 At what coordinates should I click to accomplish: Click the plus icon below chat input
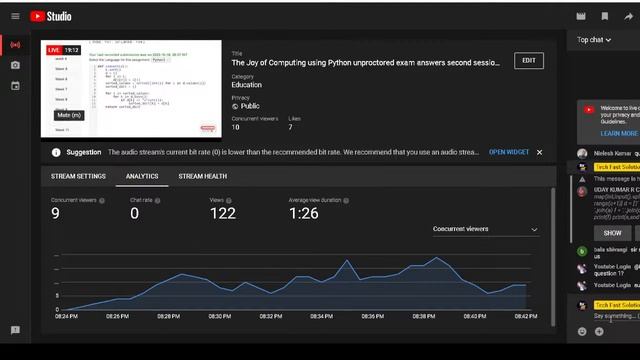pyautogui.click(x=599, y=331)
